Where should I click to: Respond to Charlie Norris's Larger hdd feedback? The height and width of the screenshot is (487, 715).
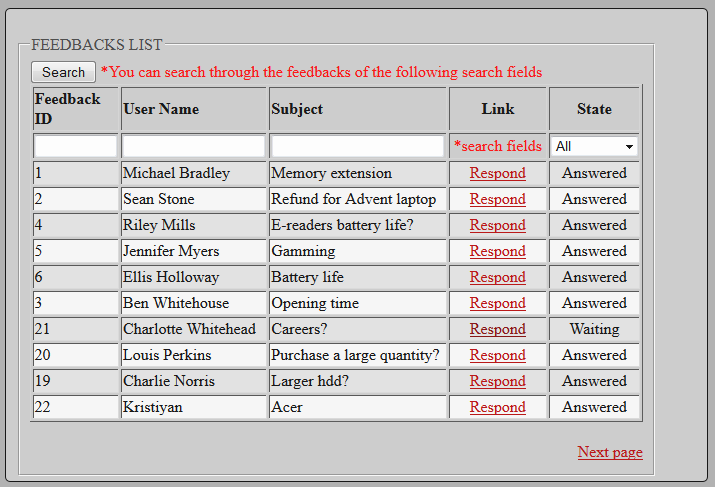[497, 381]
